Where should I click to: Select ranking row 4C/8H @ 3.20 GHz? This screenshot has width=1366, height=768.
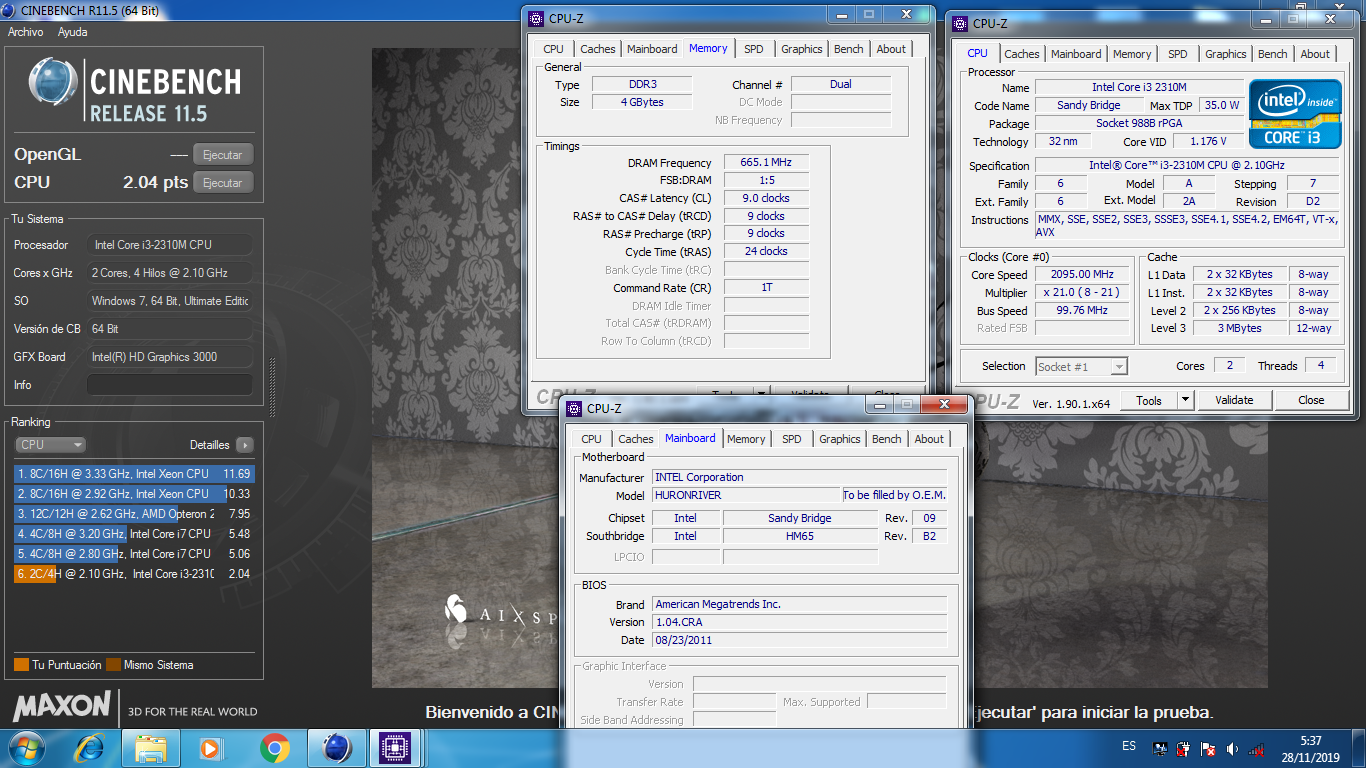[134, 534]
